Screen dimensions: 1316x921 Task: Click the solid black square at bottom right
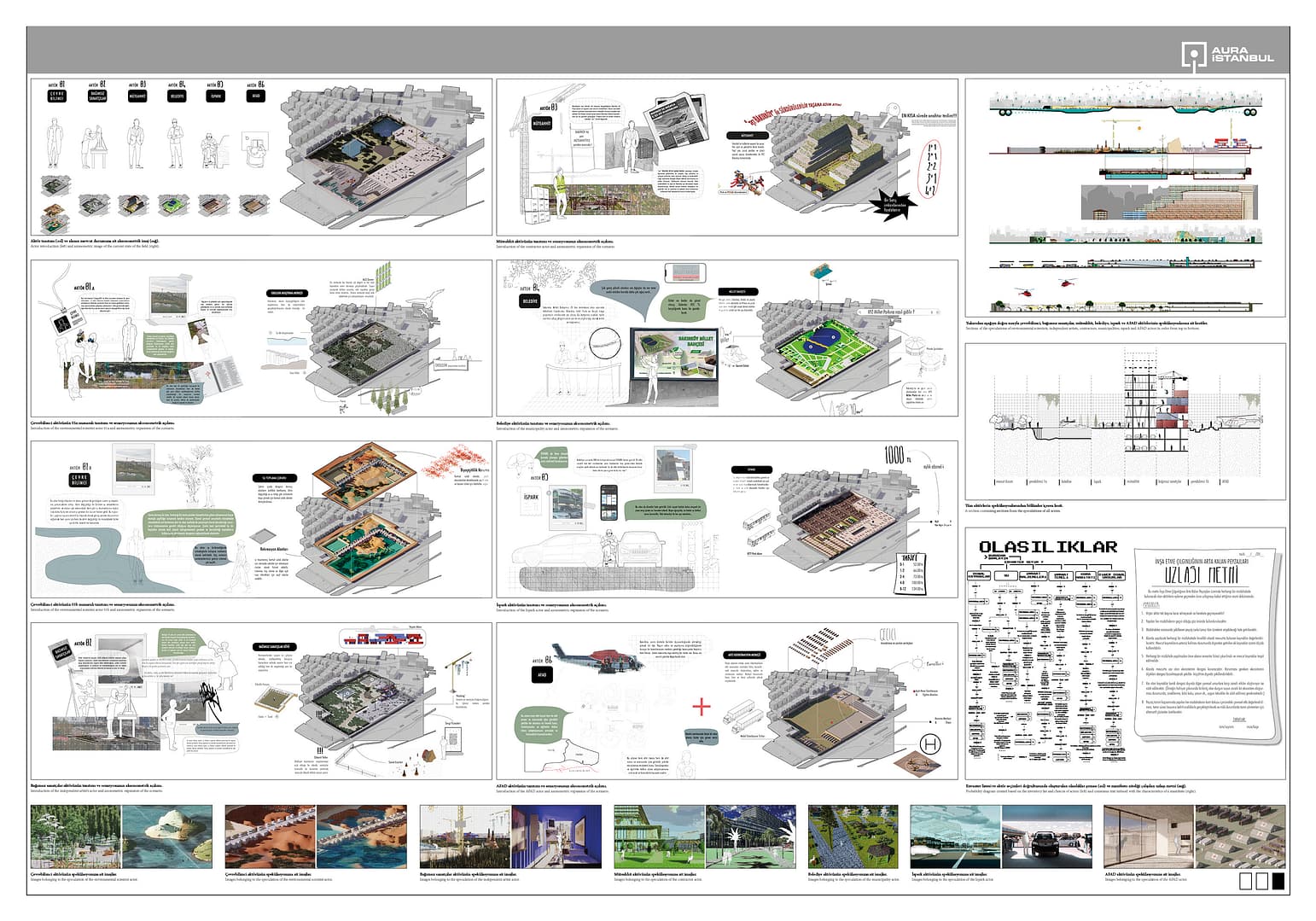click(1278, 881)
